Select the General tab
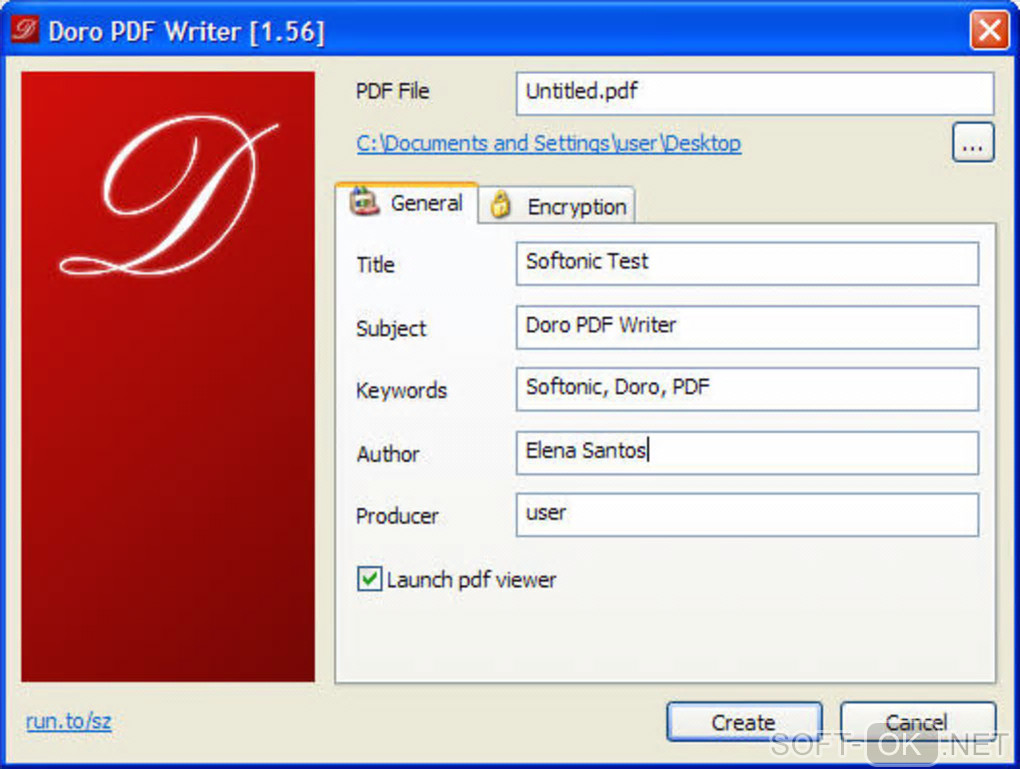This screenshot has width=1020, height=769. [x=407, y=203]
